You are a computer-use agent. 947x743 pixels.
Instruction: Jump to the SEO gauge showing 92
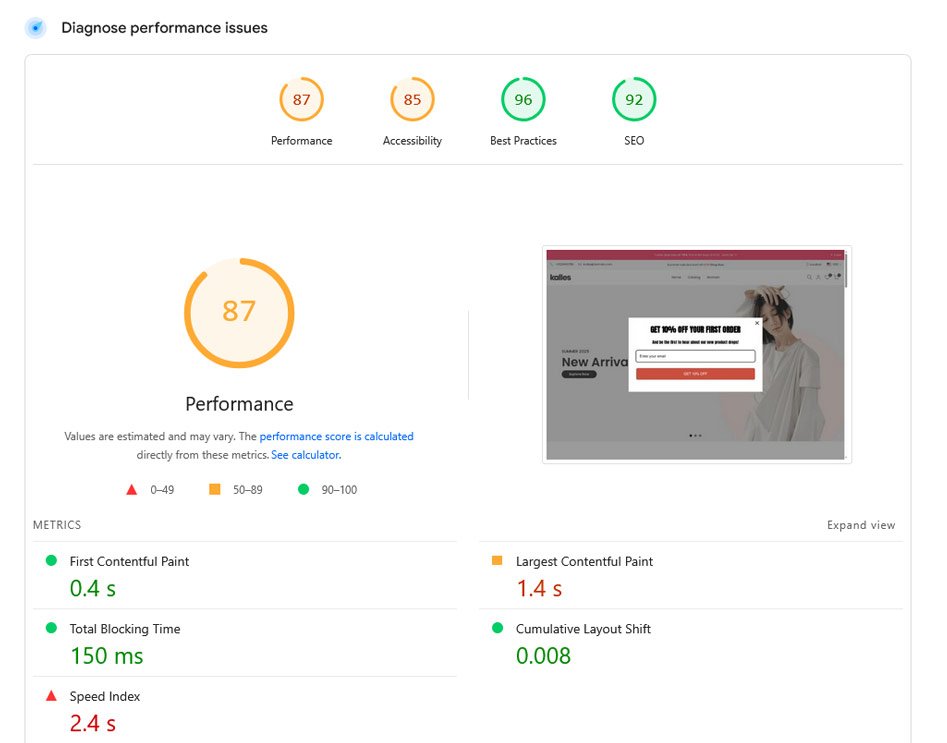634,99
